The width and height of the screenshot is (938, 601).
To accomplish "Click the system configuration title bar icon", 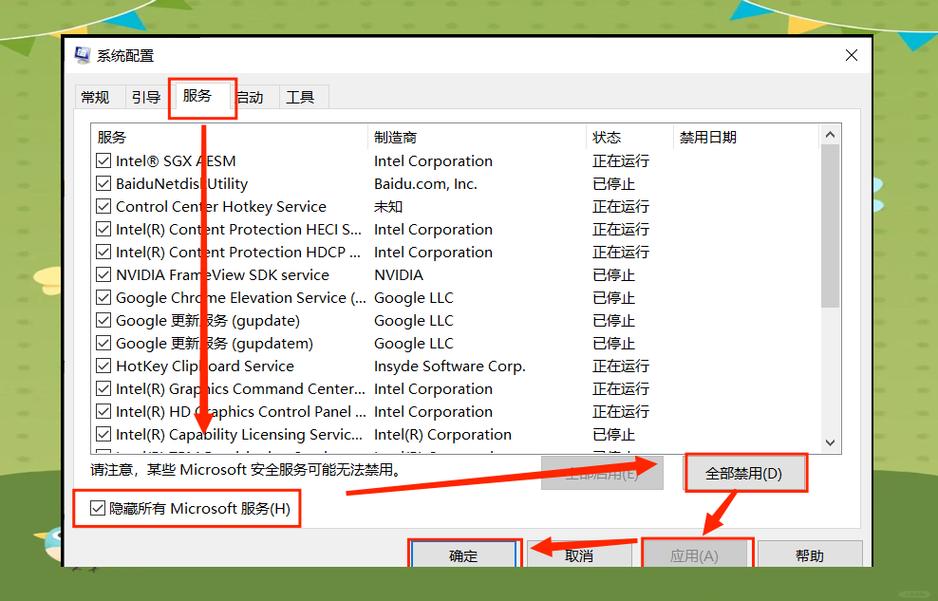I will pos(81,55).
